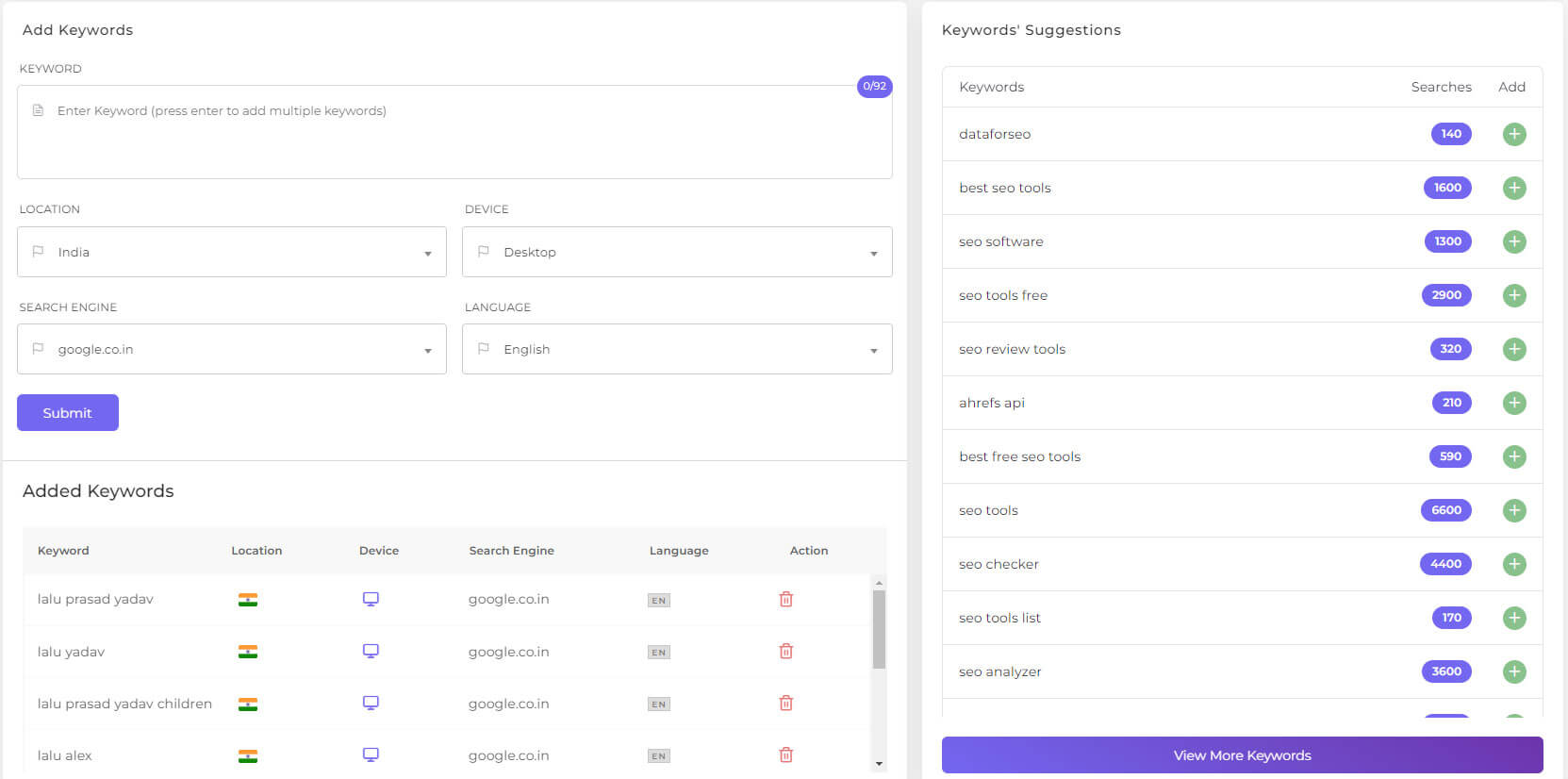Expand the Device dropdown set to Desktop

click(677, 252)
